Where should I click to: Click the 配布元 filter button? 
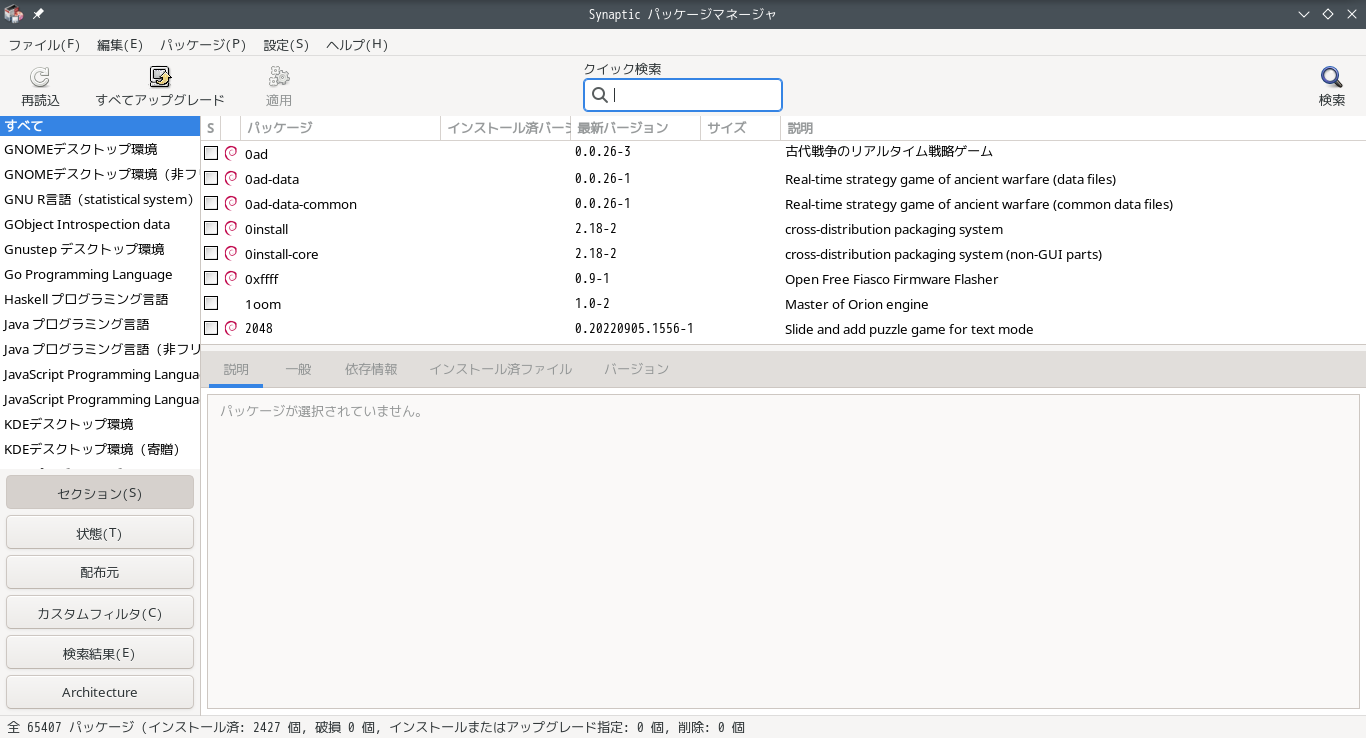pos(100,573)
